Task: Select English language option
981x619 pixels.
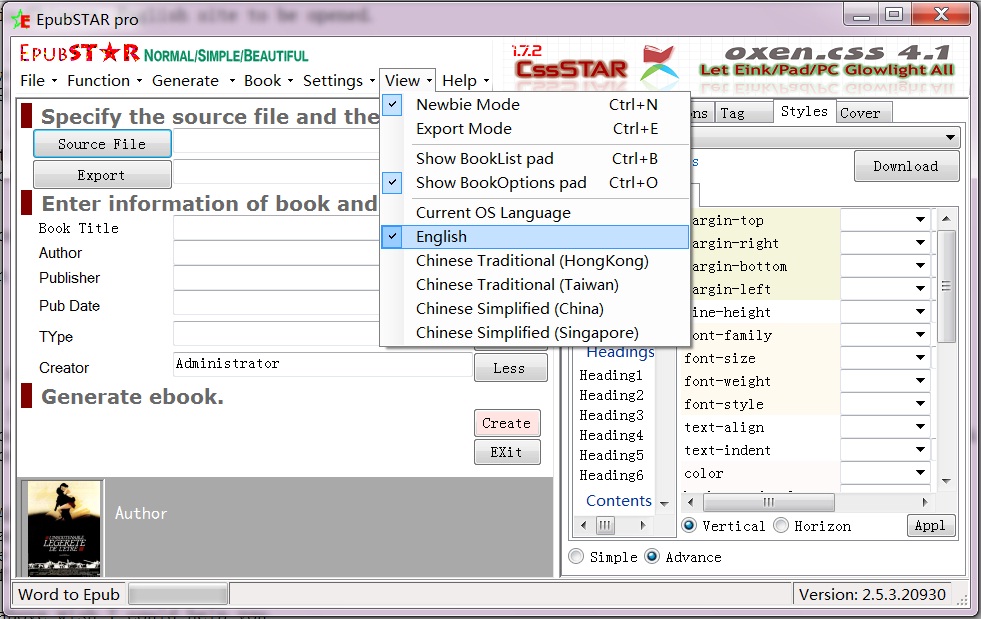Action: pyautogui.click(x=535, y=237)
